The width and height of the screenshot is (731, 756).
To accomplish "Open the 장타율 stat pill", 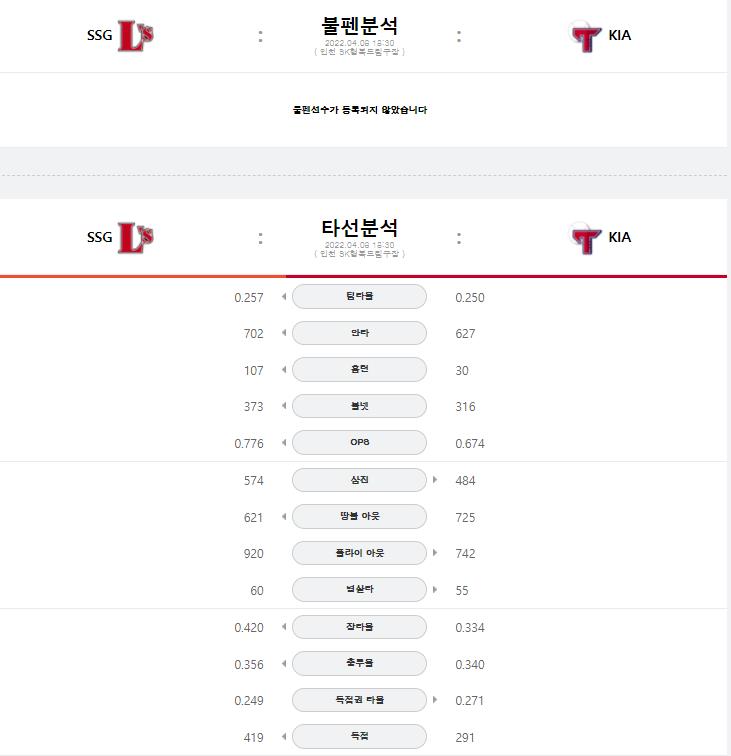I will coord(359,627).
